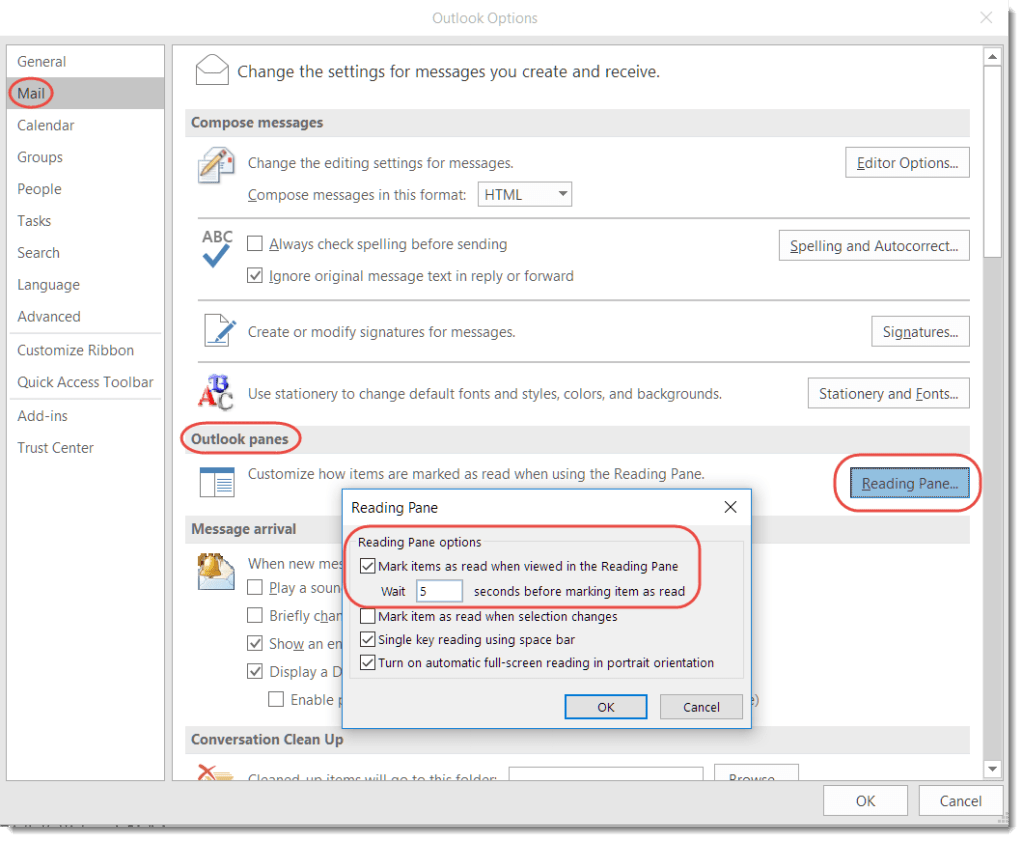Open Spelling and Autocorrect settings

873,245
